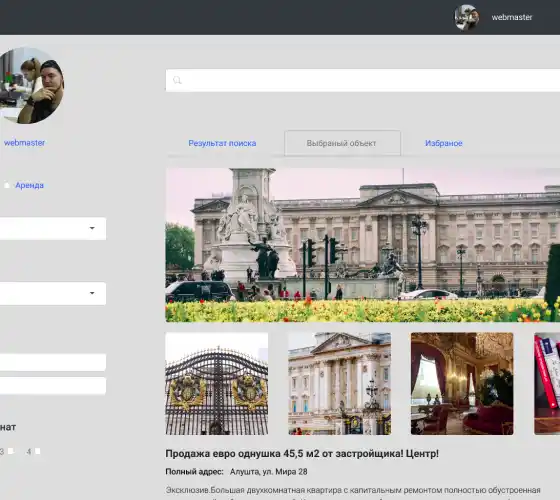Open the Избраное tab

(444, 143)
